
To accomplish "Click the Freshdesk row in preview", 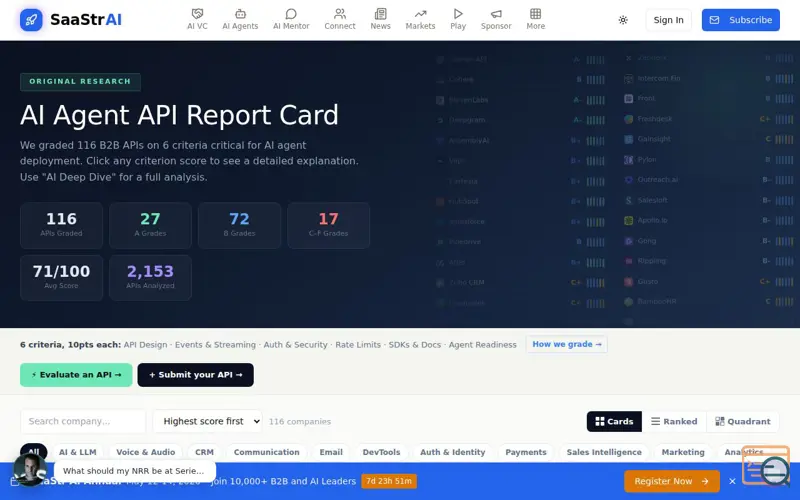I will (709, 119).
